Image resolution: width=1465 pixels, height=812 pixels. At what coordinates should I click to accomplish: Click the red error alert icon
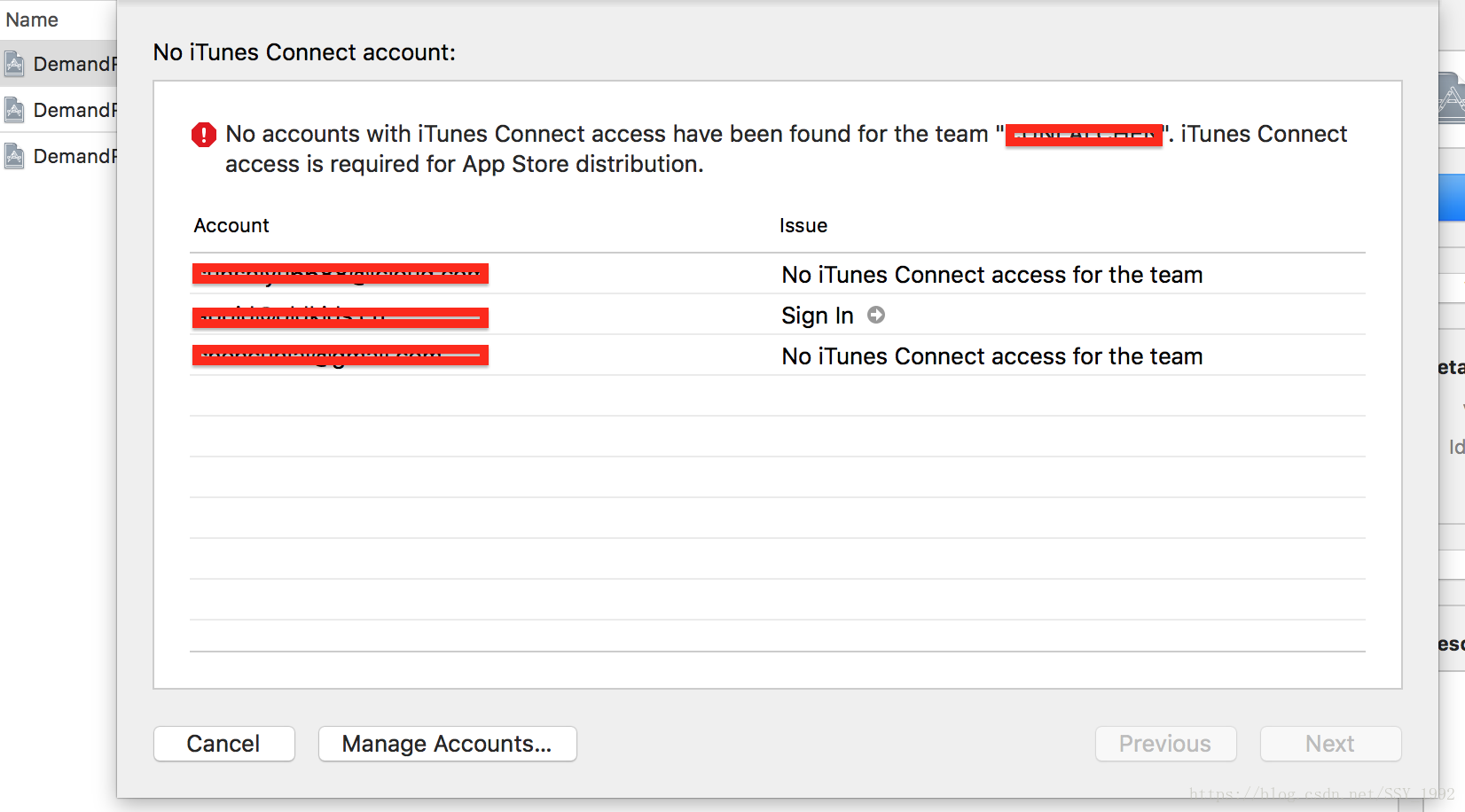point(204,135)
